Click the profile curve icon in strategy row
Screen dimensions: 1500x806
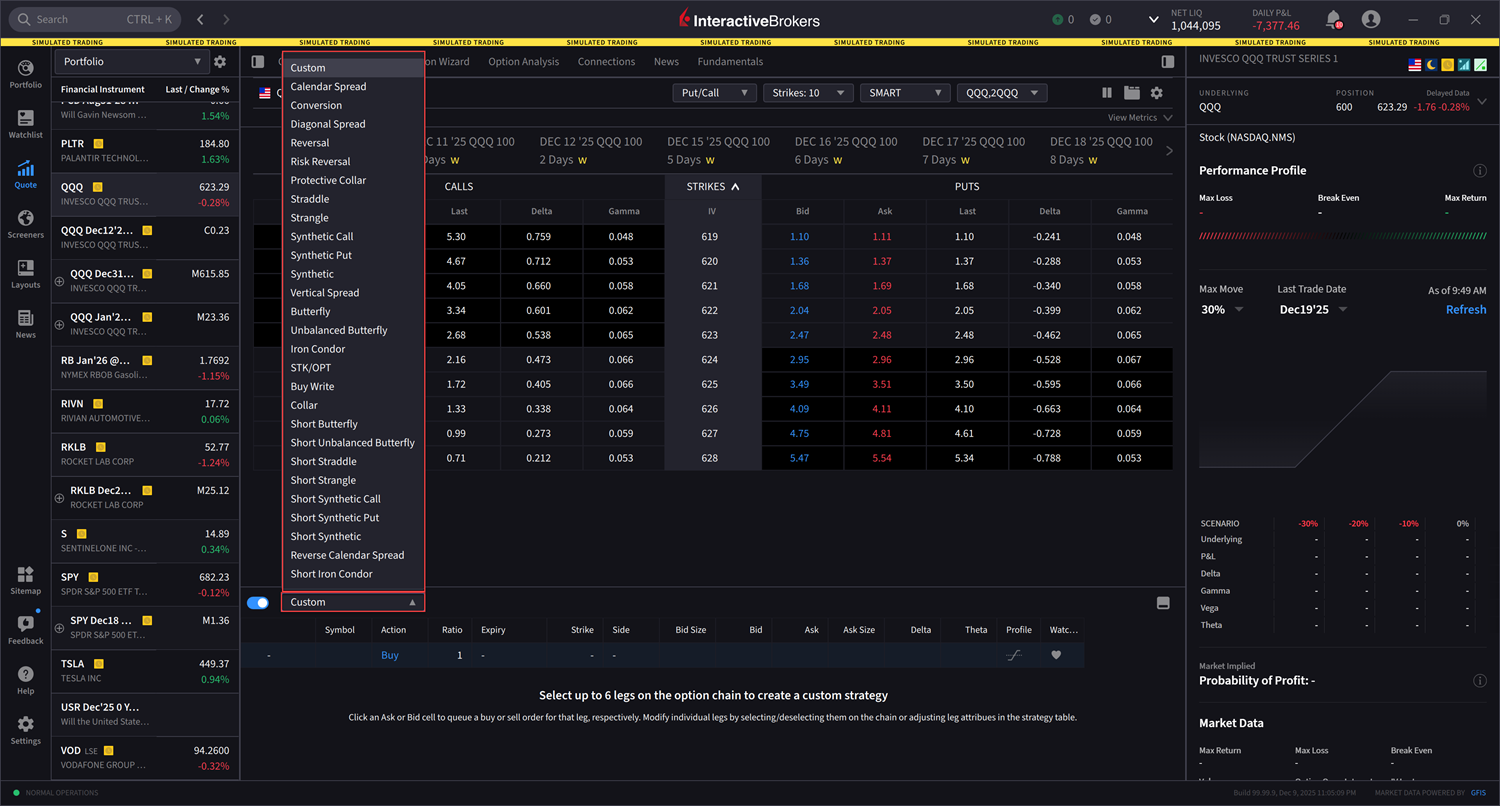pyautogui.click(x=1014, y=655)
